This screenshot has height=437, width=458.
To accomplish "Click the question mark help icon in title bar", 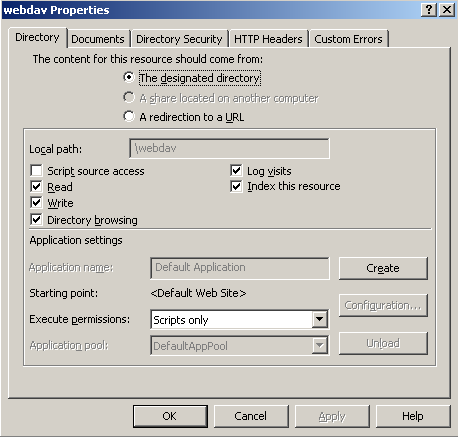I will pos(429,10).
